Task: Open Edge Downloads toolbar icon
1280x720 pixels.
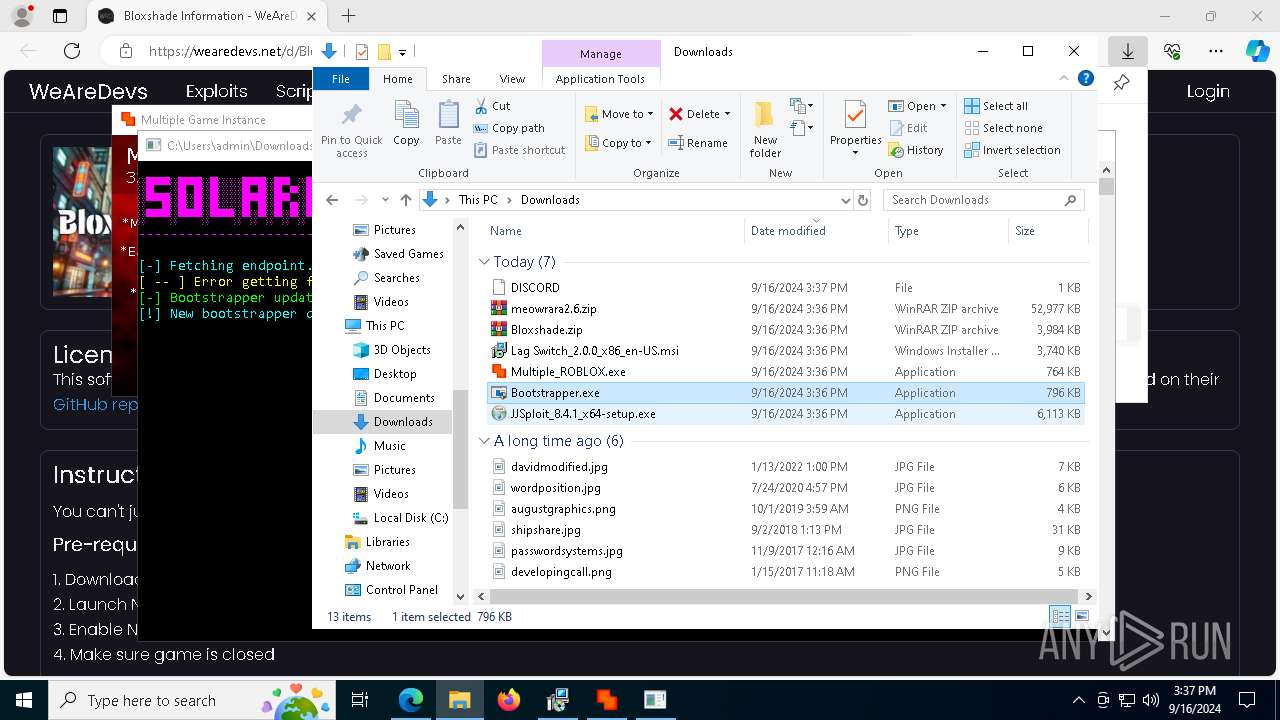Action: click(x=1128, y=51)
